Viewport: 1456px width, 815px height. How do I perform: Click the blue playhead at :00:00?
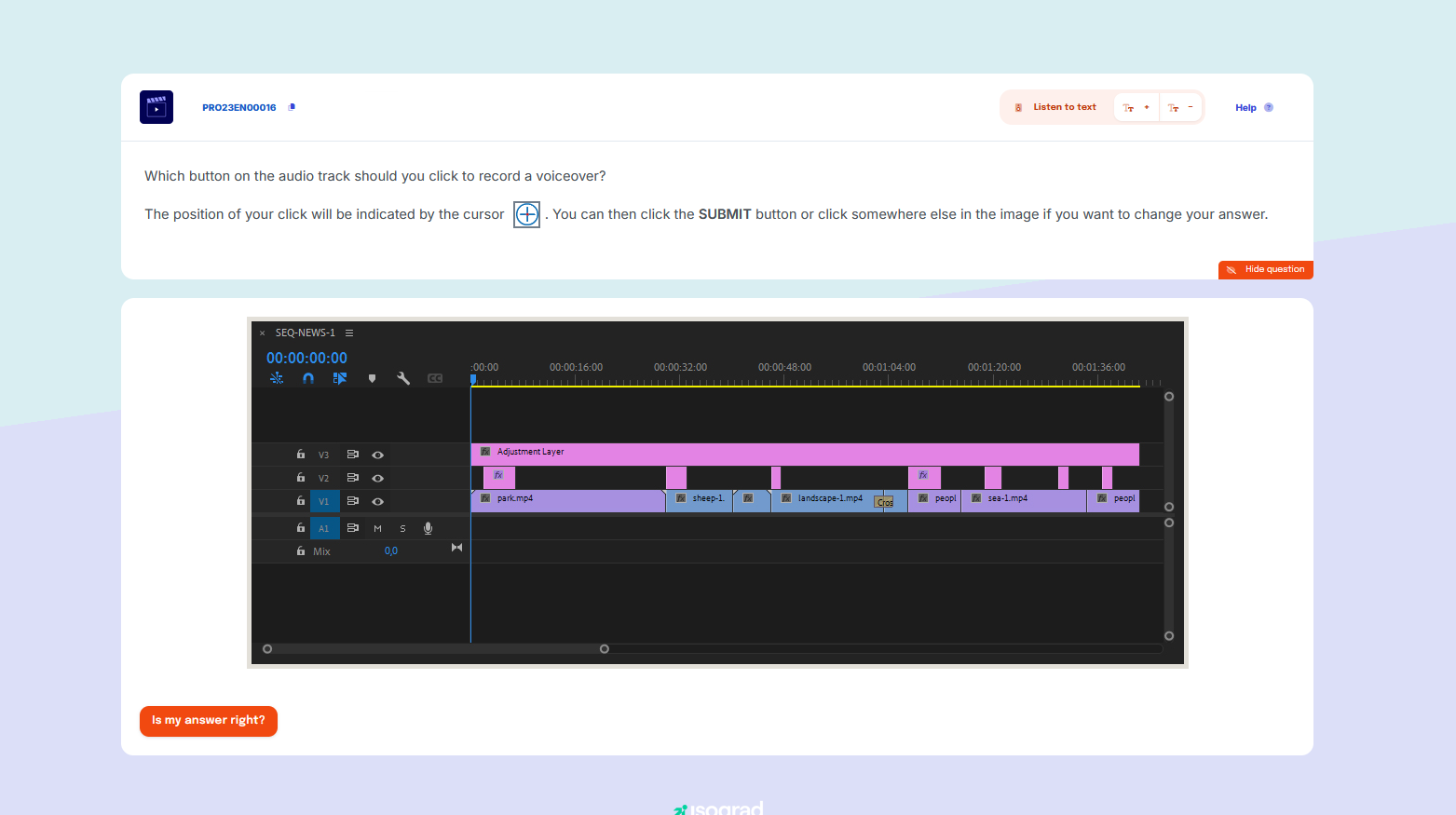tap(473, 379)
